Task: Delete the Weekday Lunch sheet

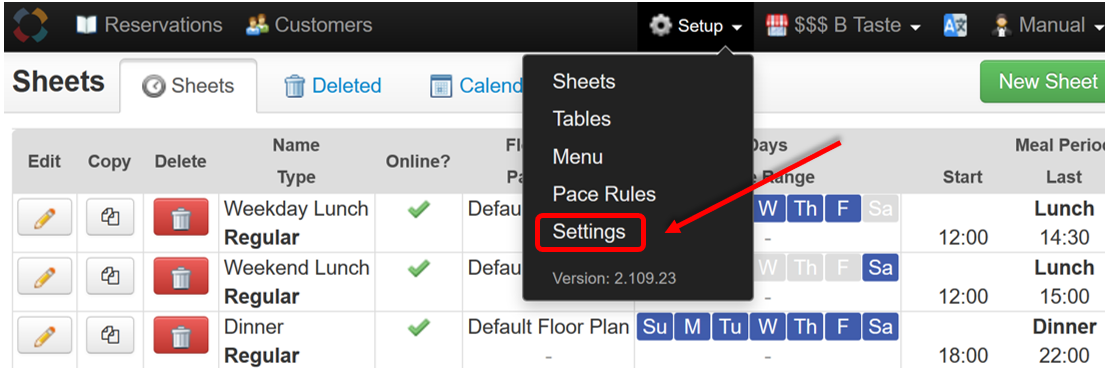Action: [x=181, y=217]
